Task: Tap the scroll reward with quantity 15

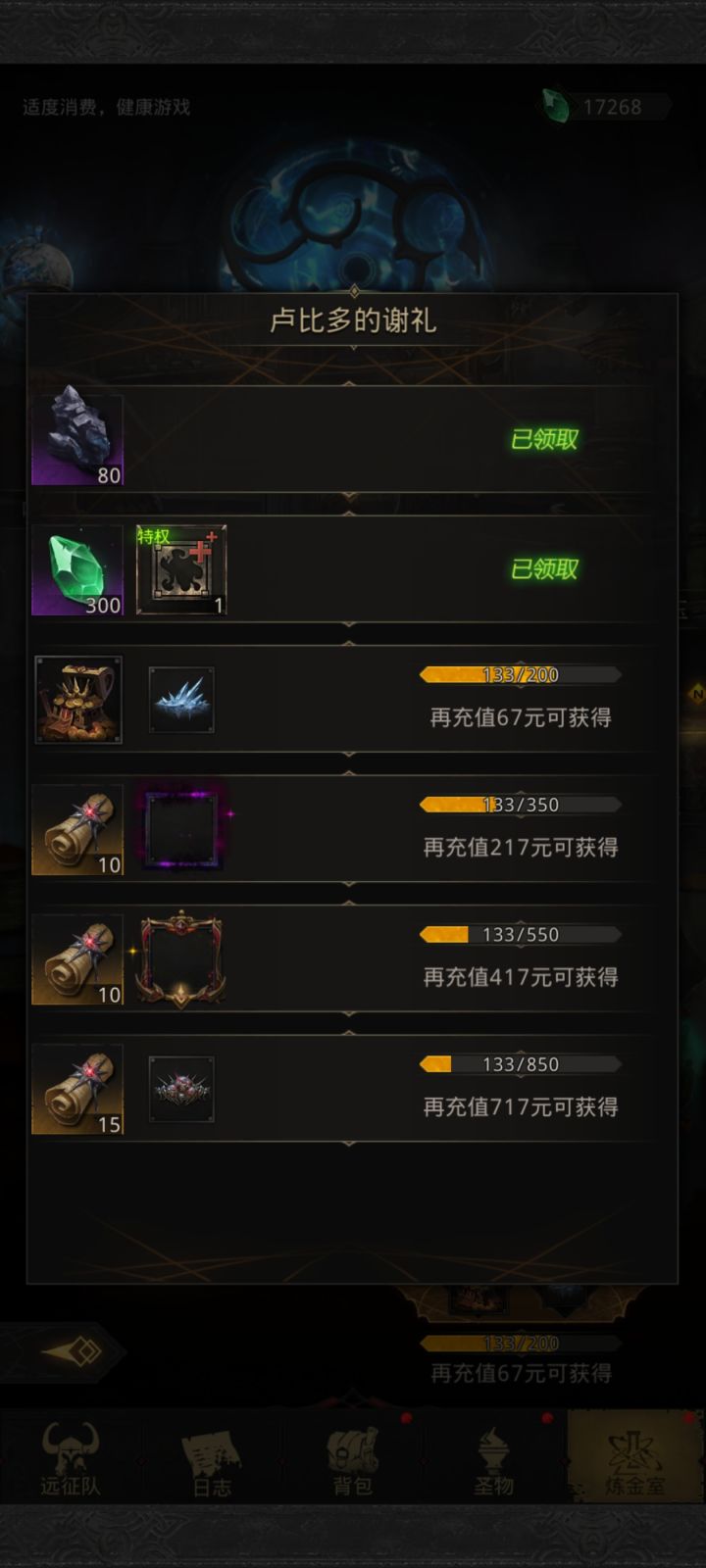Action: click(x=77, y=1090)
